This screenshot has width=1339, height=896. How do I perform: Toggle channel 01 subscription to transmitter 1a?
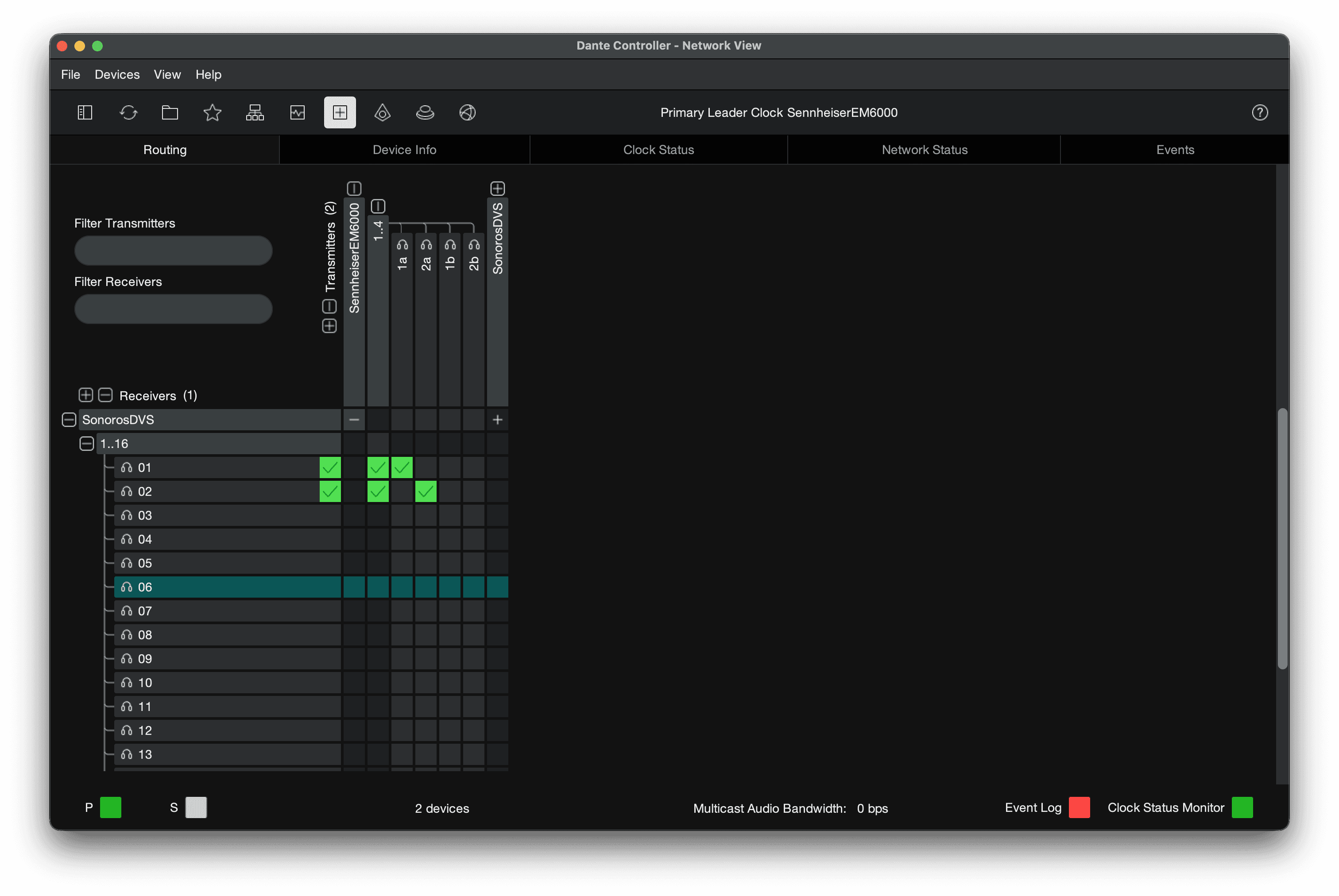click(402, 468)
